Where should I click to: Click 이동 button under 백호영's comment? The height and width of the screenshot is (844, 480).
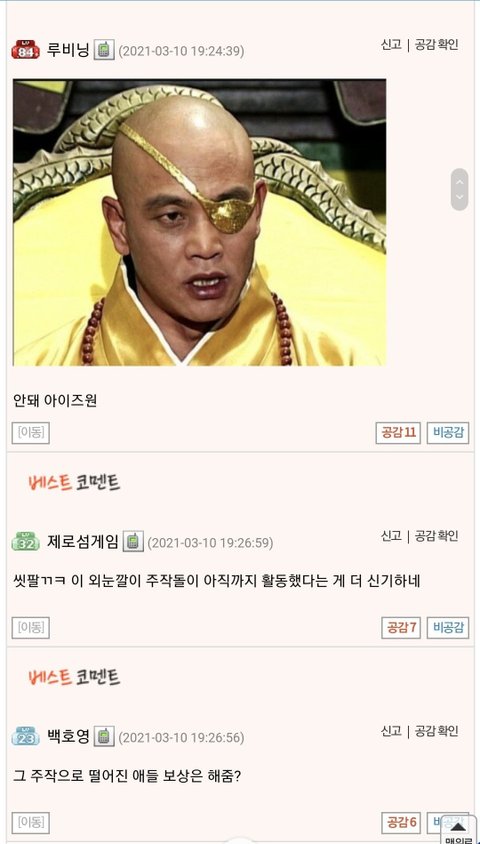(31, 822)
